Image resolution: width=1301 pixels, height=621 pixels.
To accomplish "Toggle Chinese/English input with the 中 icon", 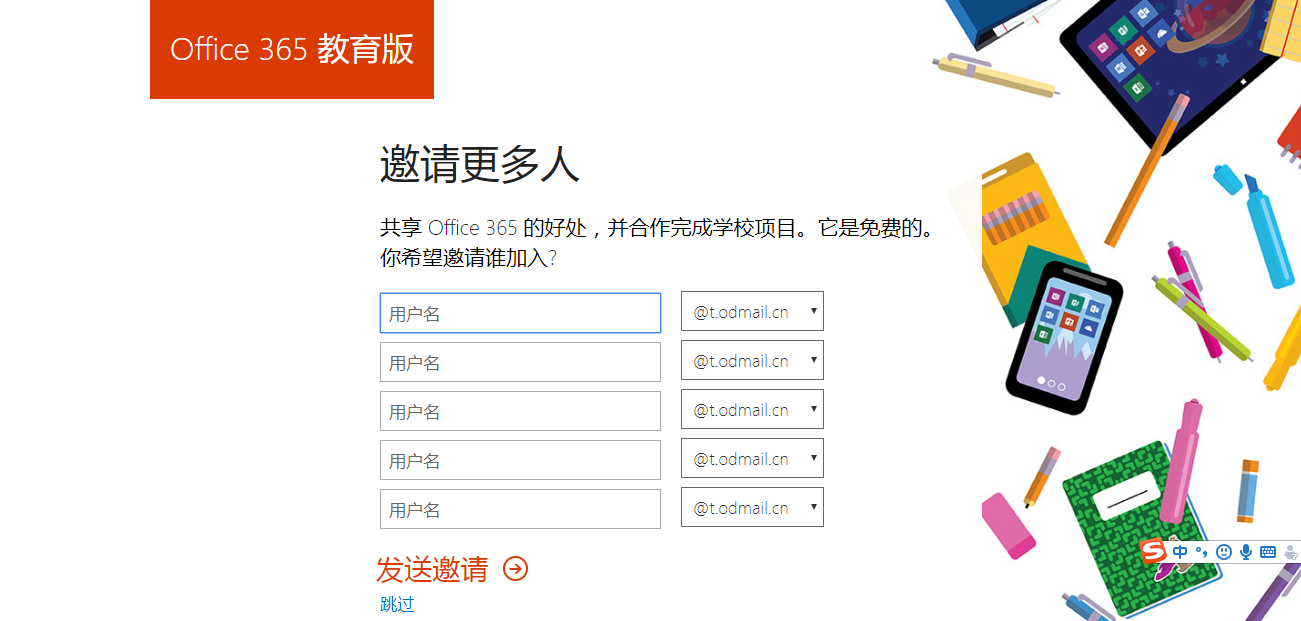I will (x=1180, y=551).
